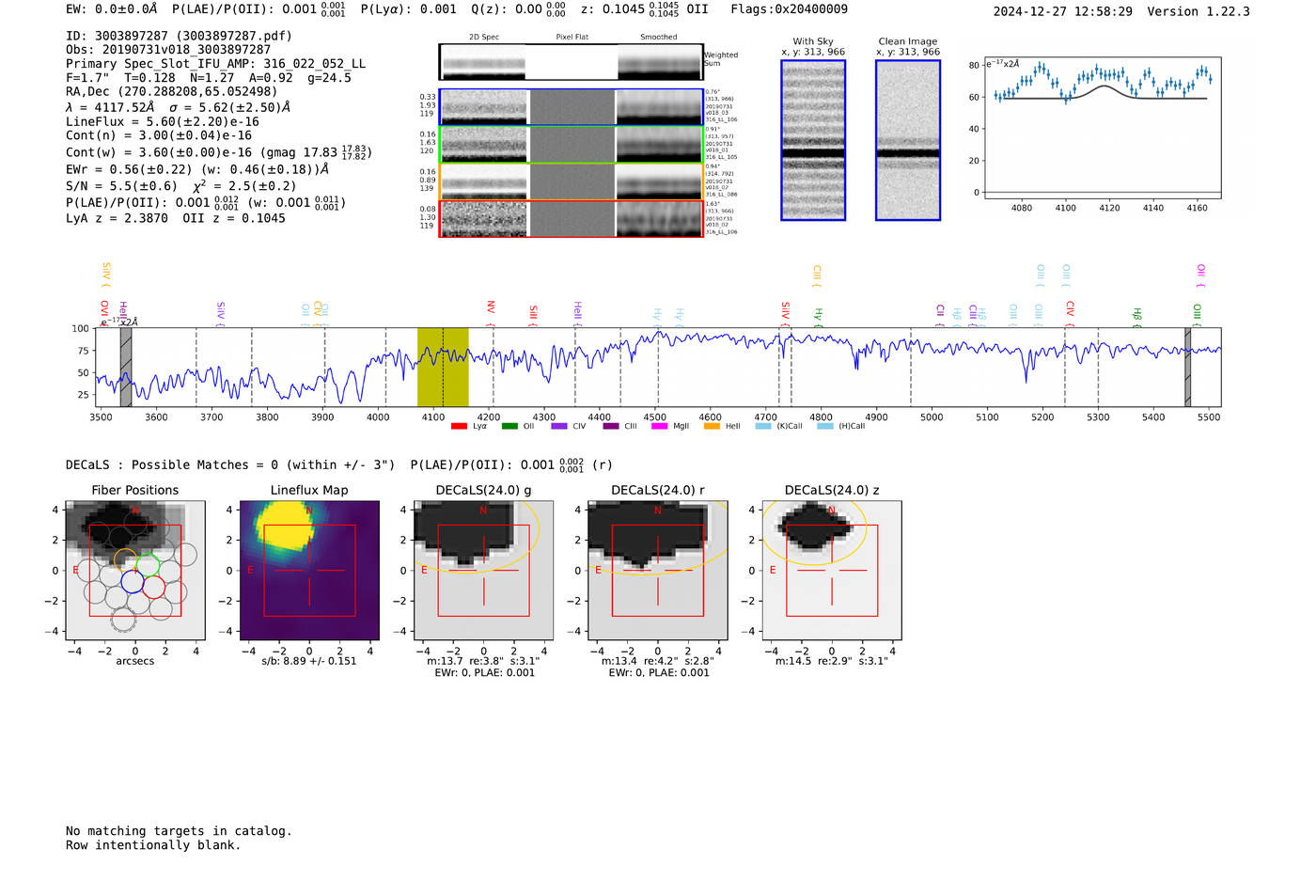Click the hatched gray band near 5460
Viewport: 1316px width, 896px height.
click(1187, 367)
